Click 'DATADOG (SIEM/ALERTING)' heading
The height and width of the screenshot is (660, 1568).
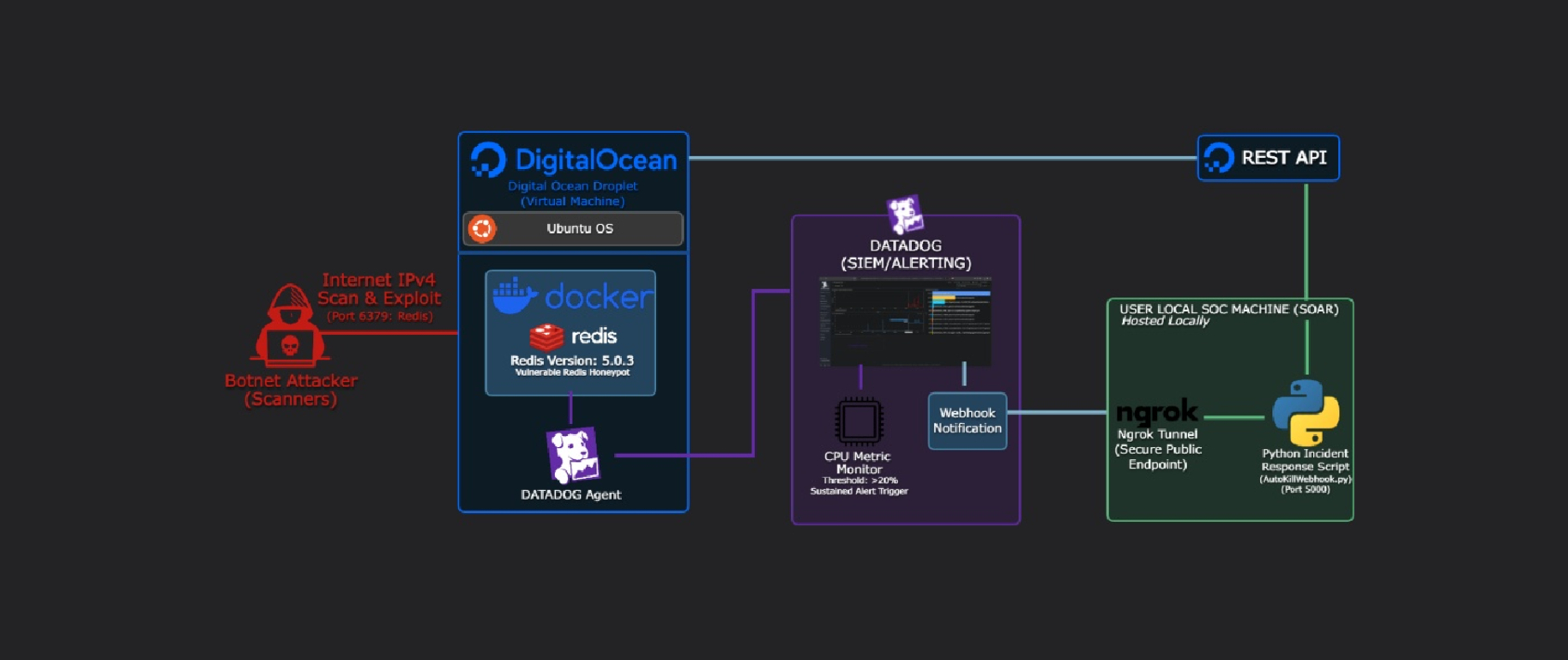coord(906,254)
